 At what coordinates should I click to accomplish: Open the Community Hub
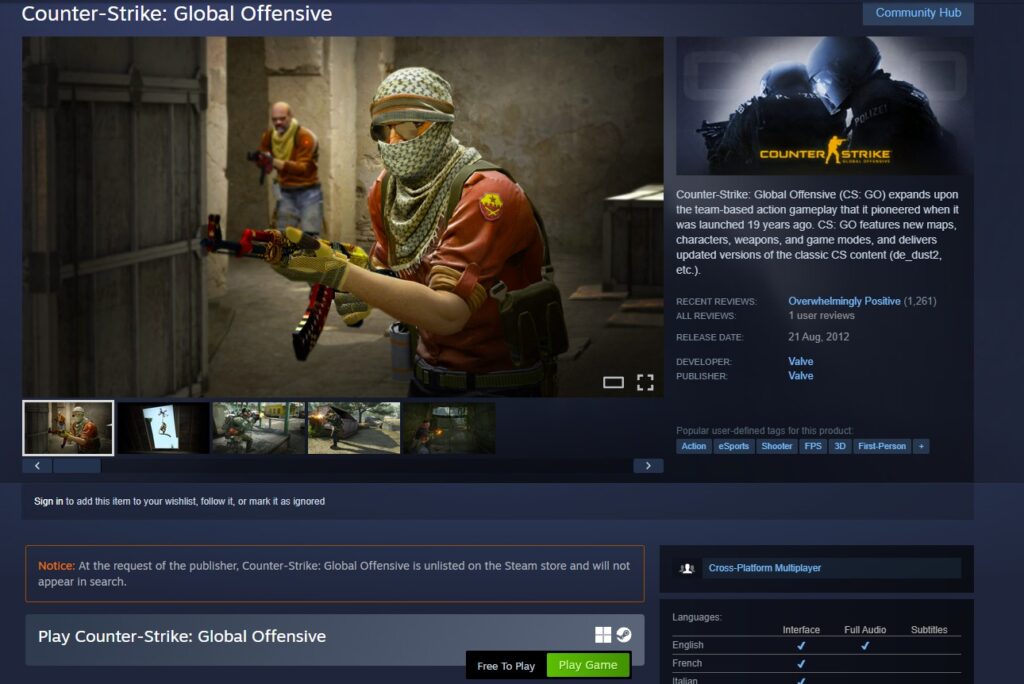[917, 13]
